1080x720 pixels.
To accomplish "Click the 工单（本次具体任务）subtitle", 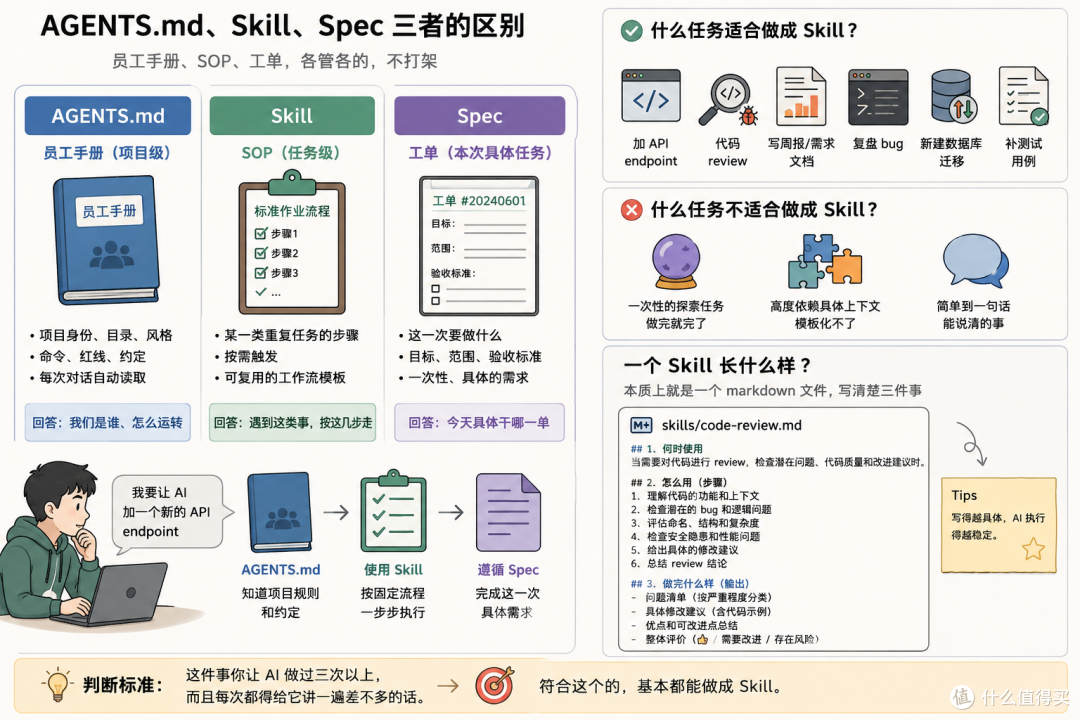I will point(481,152).
